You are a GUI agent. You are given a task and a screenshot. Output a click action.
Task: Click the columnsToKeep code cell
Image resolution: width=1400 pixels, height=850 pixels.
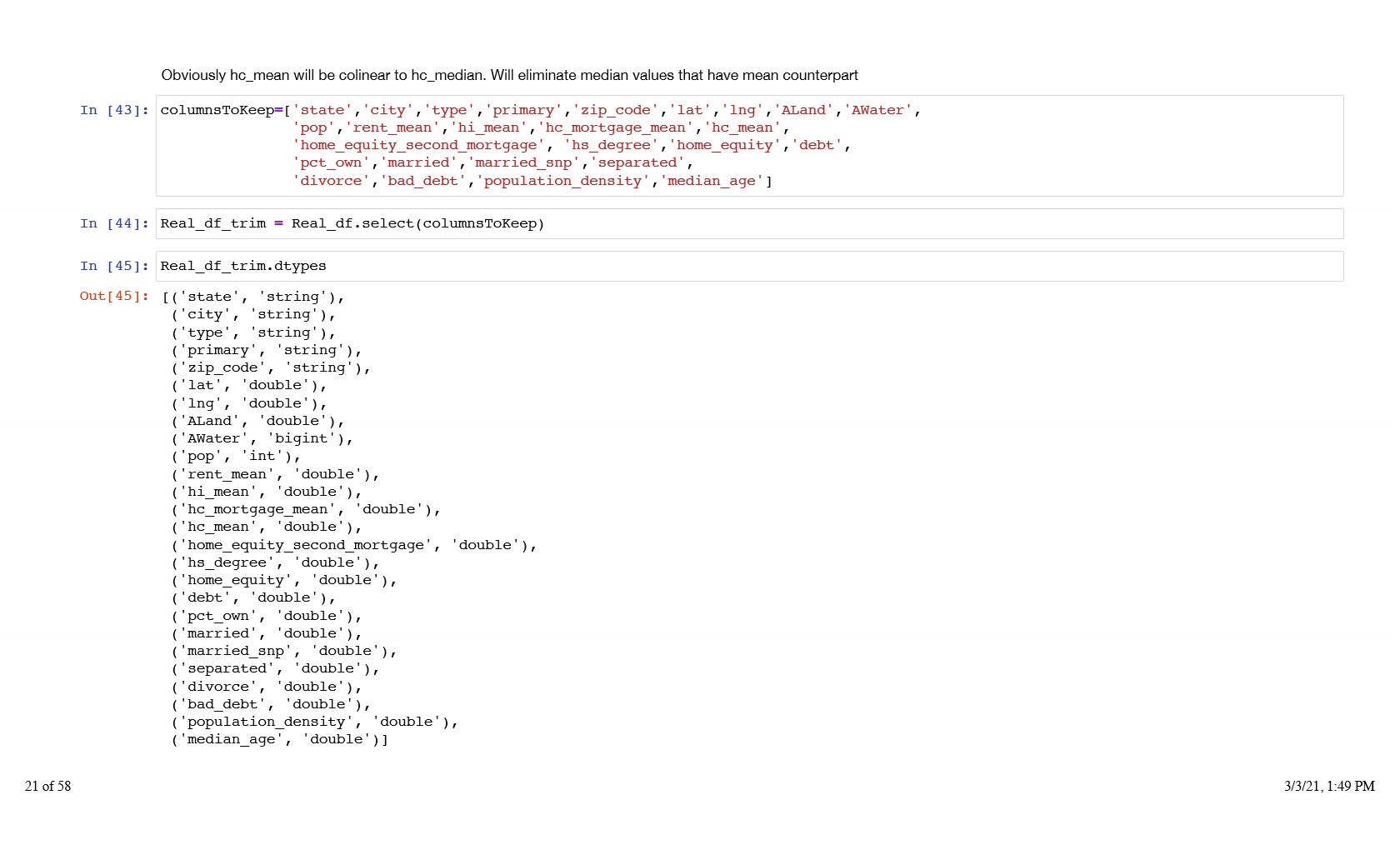click(748, 146)
